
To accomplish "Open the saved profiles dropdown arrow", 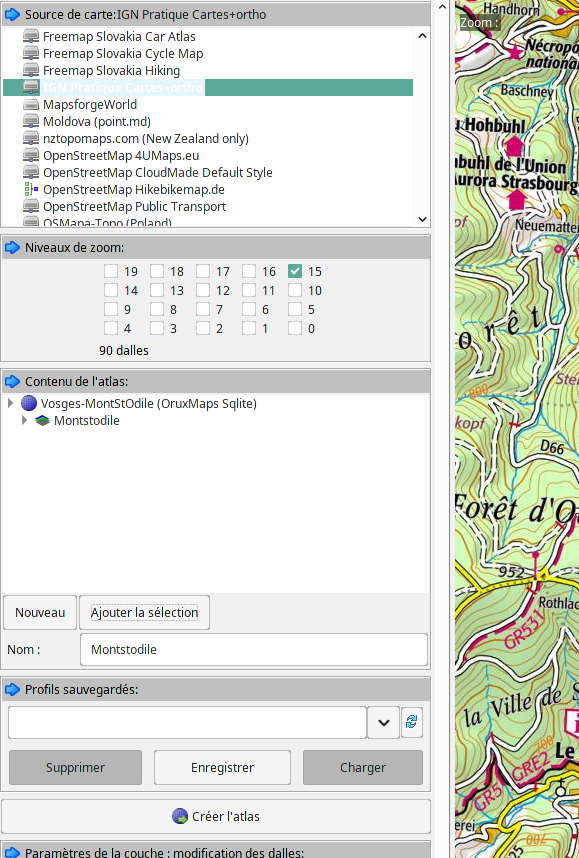I will point(384,722).
